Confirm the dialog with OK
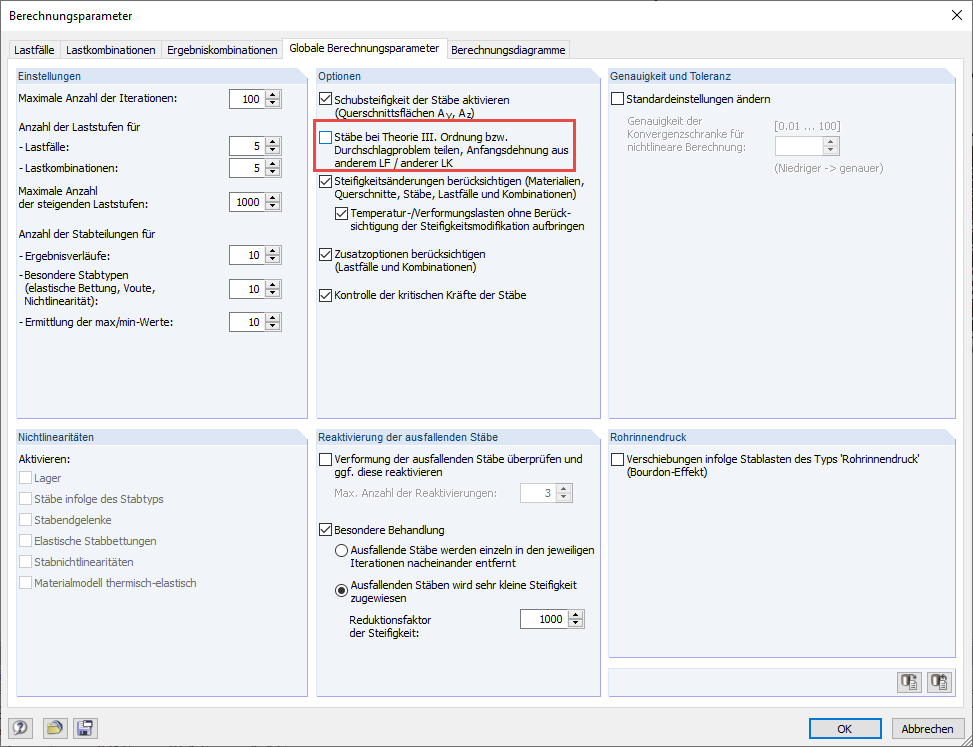 tap(845, 728)
